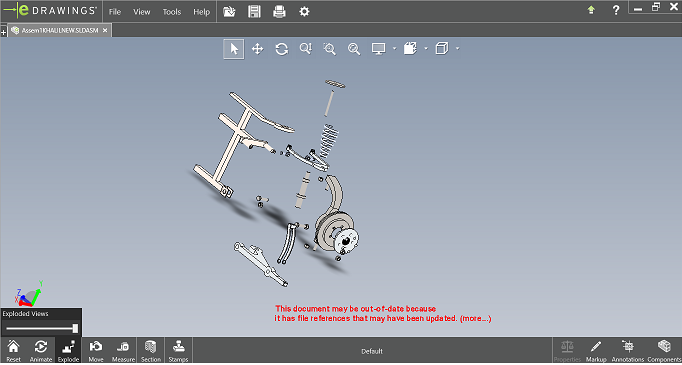Image resolution: width=682 pixels, height=365 pixels.
Task: Click the XYZ orientation triad
Action: click(x=29, y=295)
